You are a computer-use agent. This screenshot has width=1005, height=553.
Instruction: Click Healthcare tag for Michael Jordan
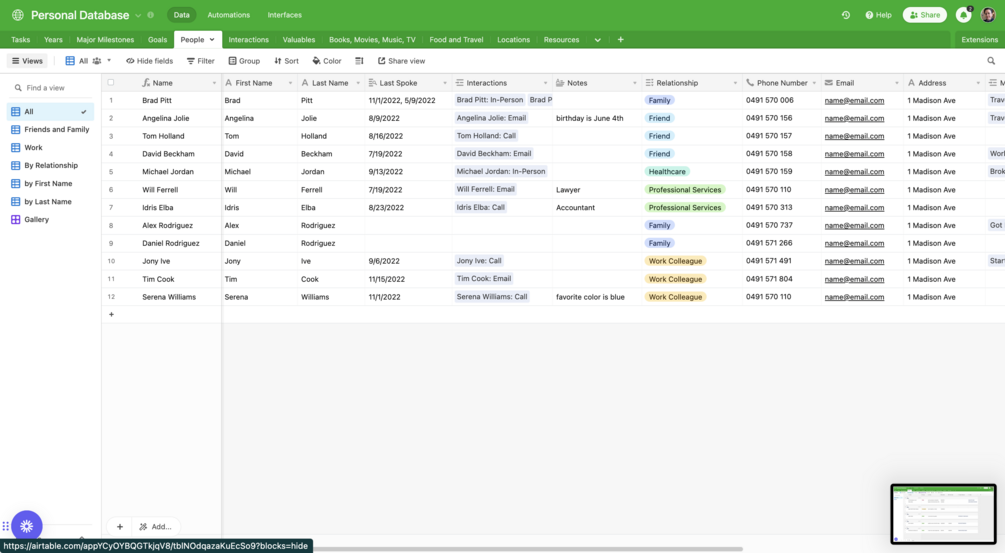[667, 172]
